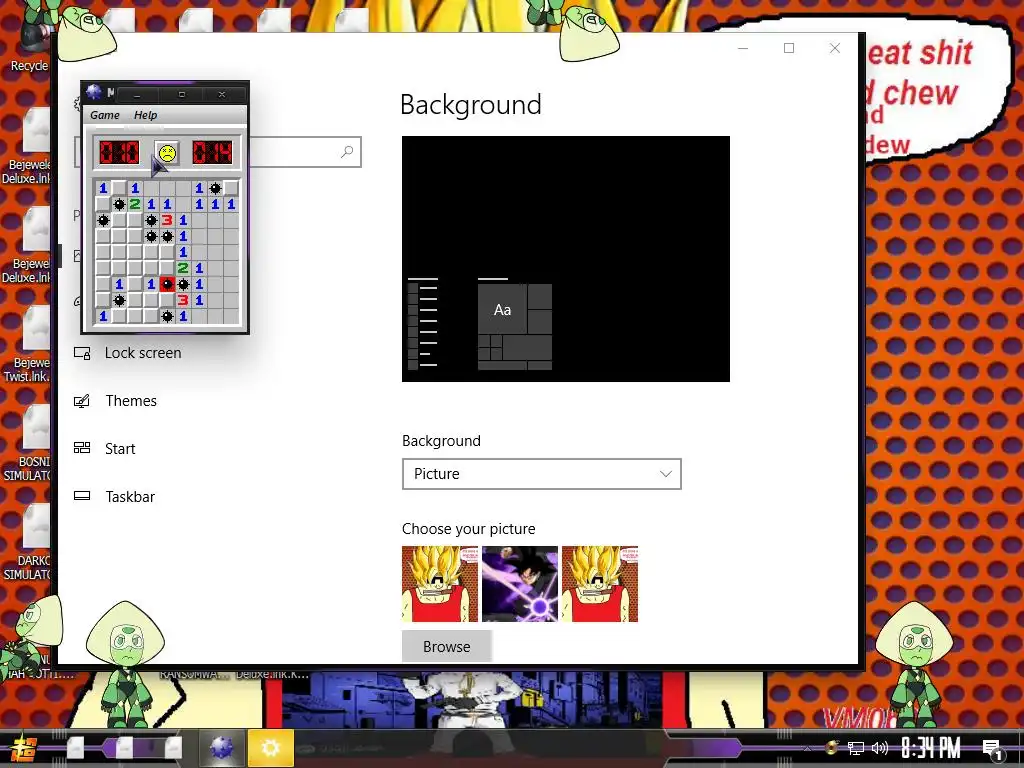The image size is (1024, 768).
Task: Click the red exploded mine cell in Minesweeper
Action: pos(167,284)
